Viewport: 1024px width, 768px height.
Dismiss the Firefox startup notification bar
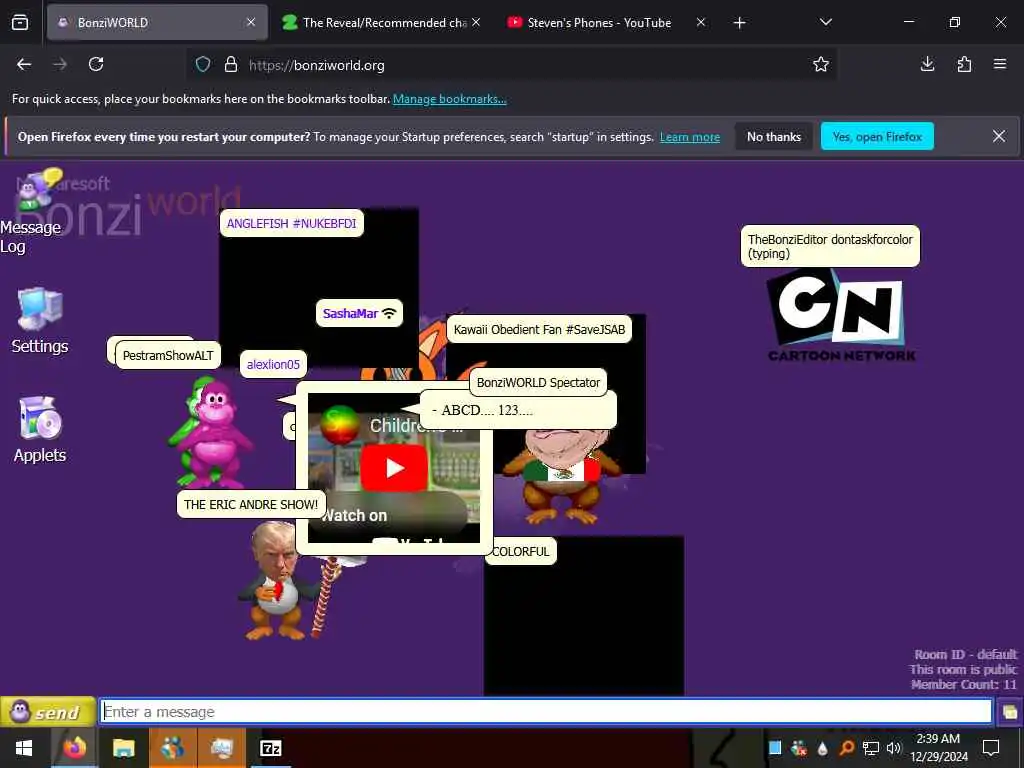point(999,136)
